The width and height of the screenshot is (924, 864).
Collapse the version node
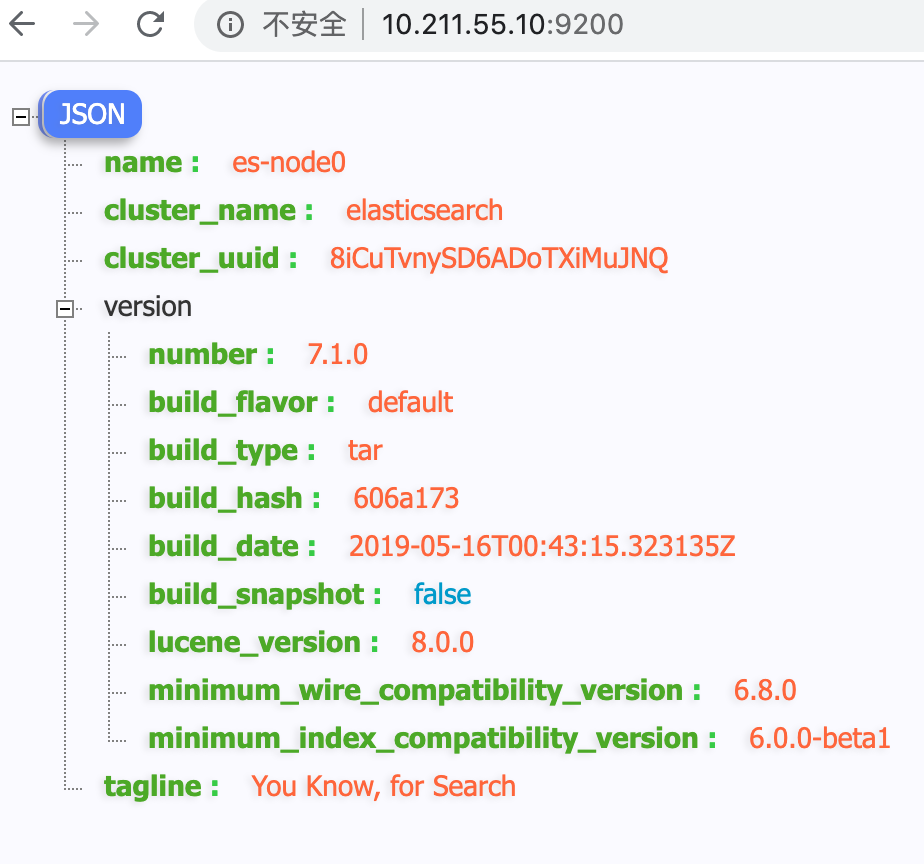point(66,310)
